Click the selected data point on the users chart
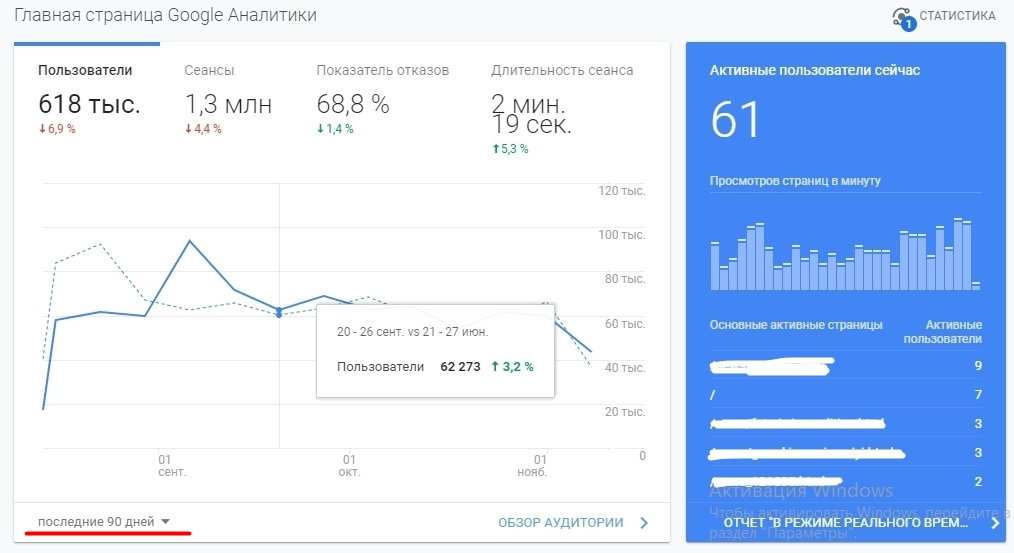This screenshot has width=1014, height=553. (x=279, y=312)
